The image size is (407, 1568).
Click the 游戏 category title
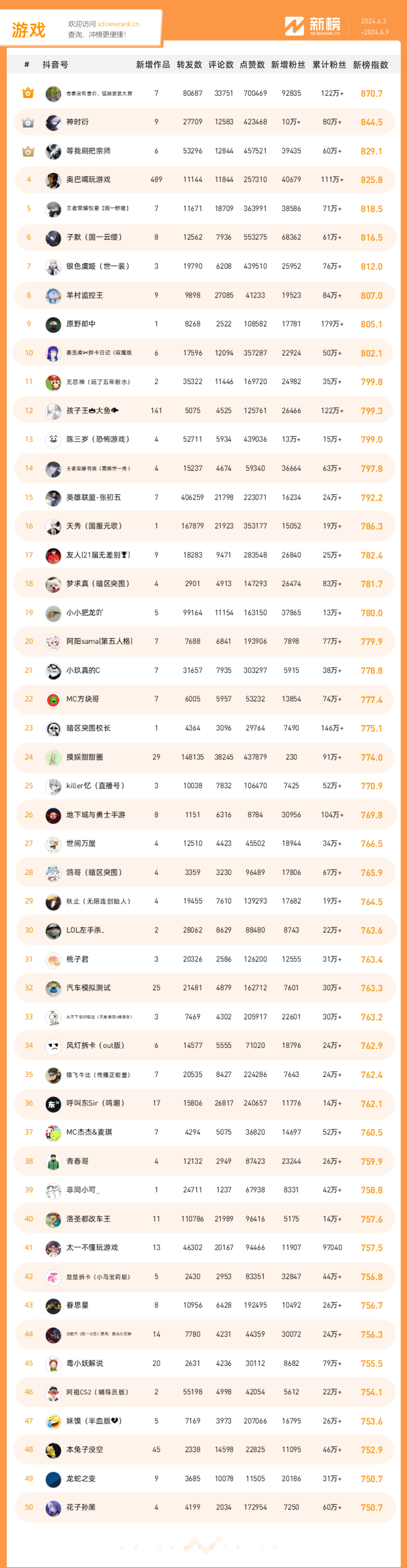click(x=29, y=30)
